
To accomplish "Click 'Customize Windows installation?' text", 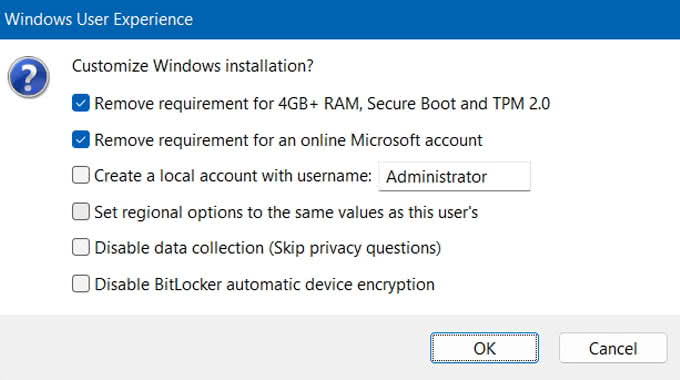I will click(193, 66).
